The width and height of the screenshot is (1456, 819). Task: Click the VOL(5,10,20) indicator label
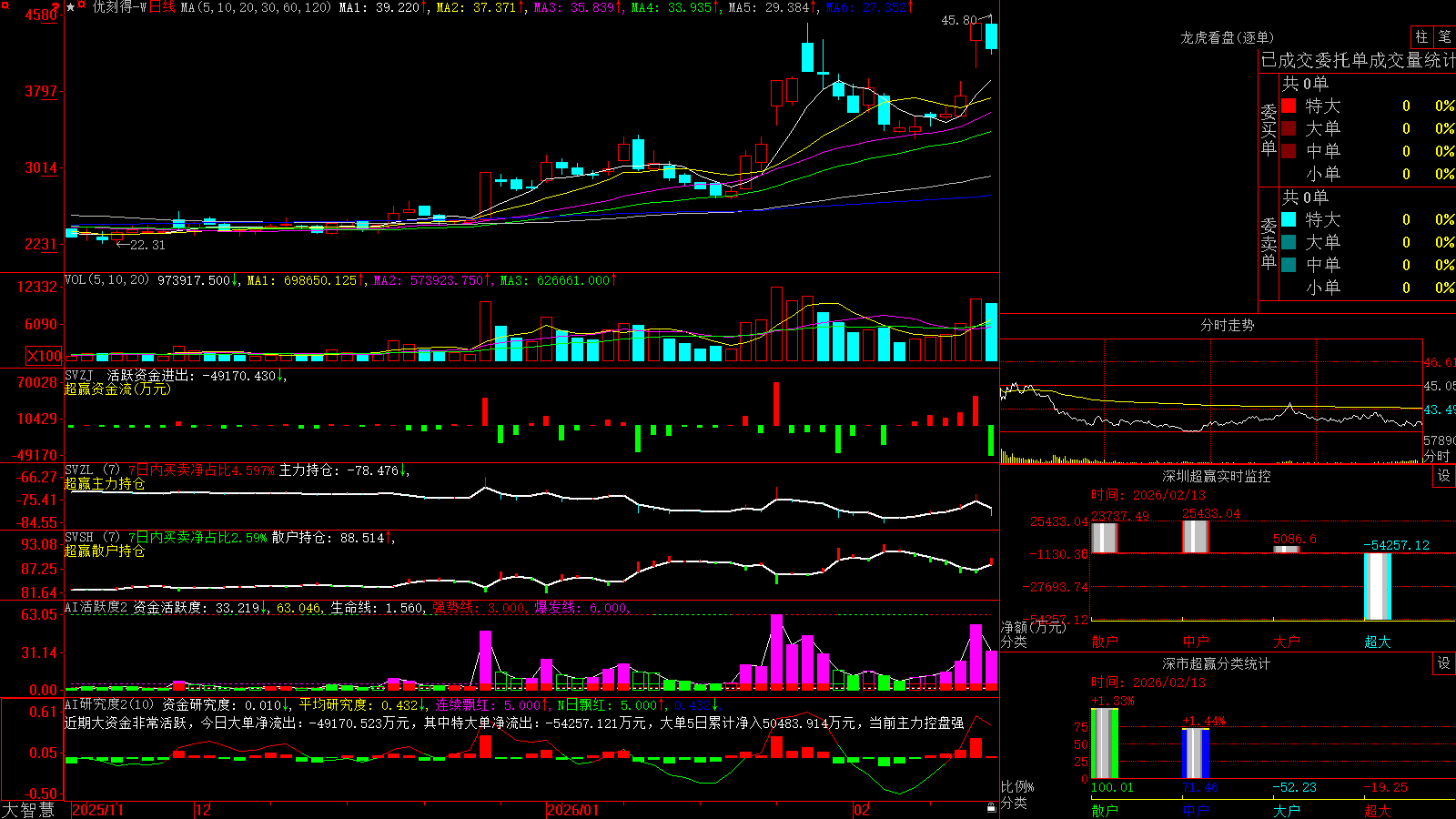point(106,280)
